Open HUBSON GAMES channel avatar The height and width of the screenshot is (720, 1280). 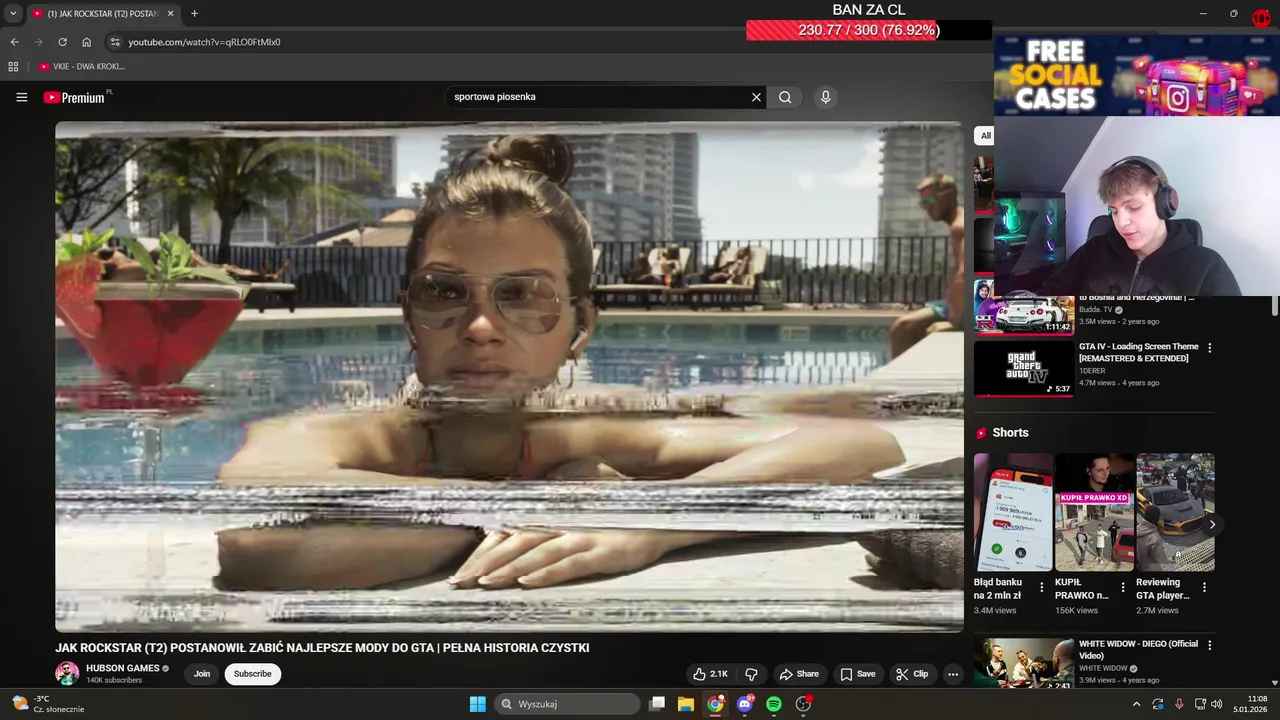(x=67, y=673)
